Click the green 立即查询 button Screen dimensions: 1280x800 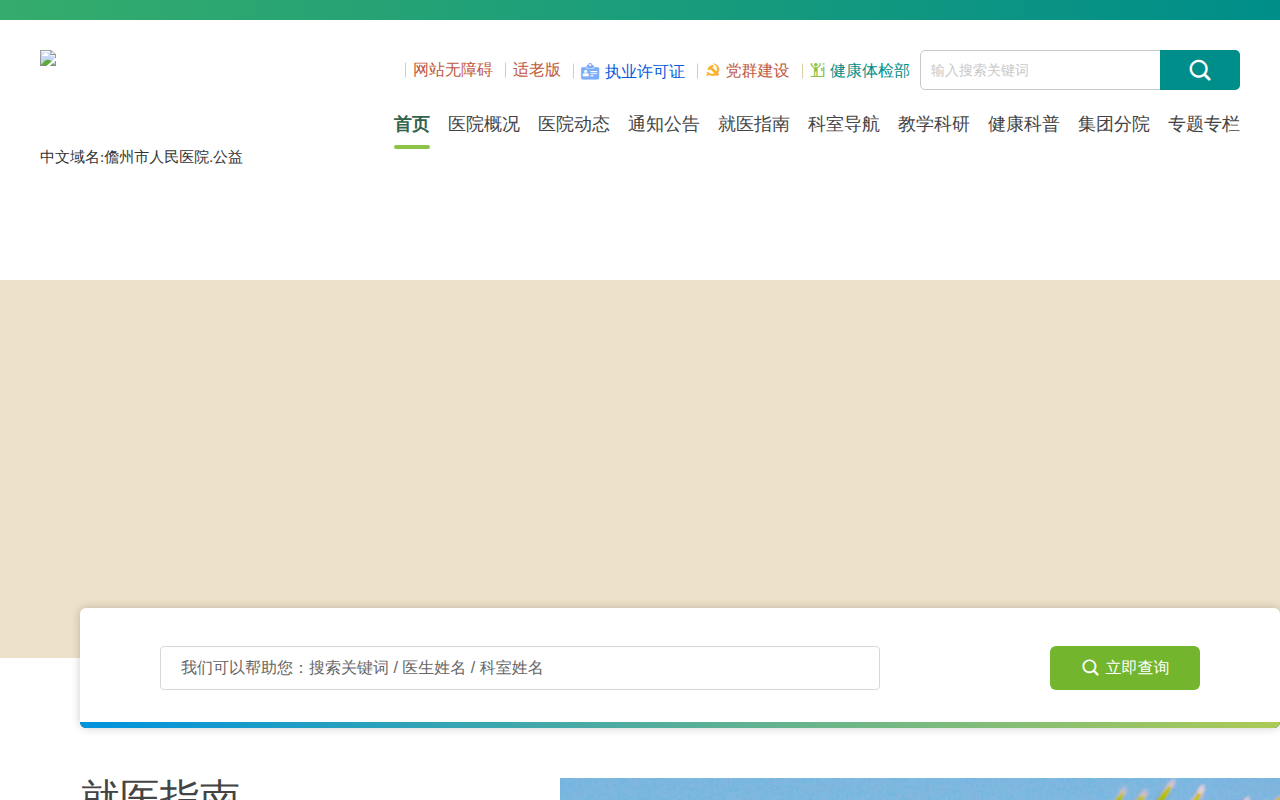click(x=1125, y=668)
